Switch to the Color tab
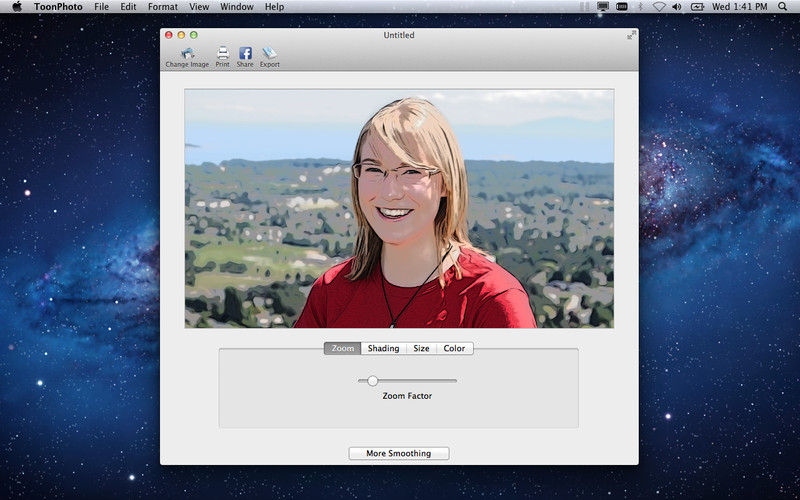800x500 pixels. tap(455, 348)
